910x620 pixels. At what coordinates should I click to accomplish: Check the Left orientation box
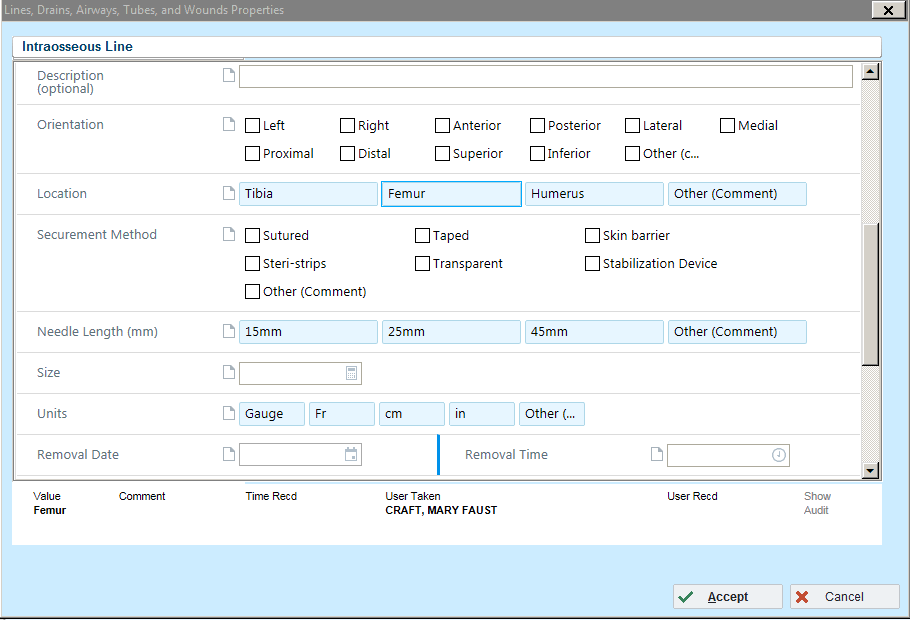pyautogui.click(x=252, y=125)
